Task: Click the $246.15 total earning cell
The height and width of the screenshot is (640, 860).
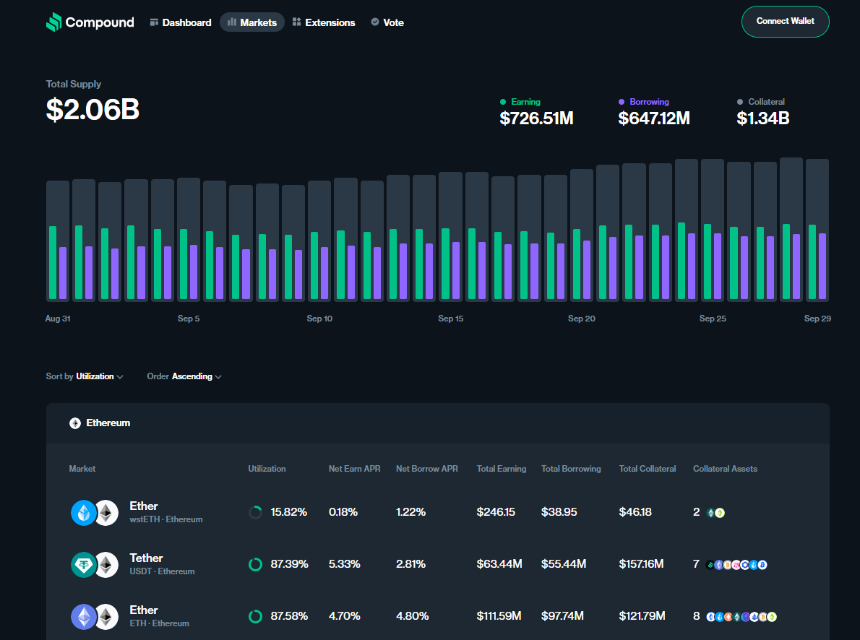Action: (x=496, y=512)
